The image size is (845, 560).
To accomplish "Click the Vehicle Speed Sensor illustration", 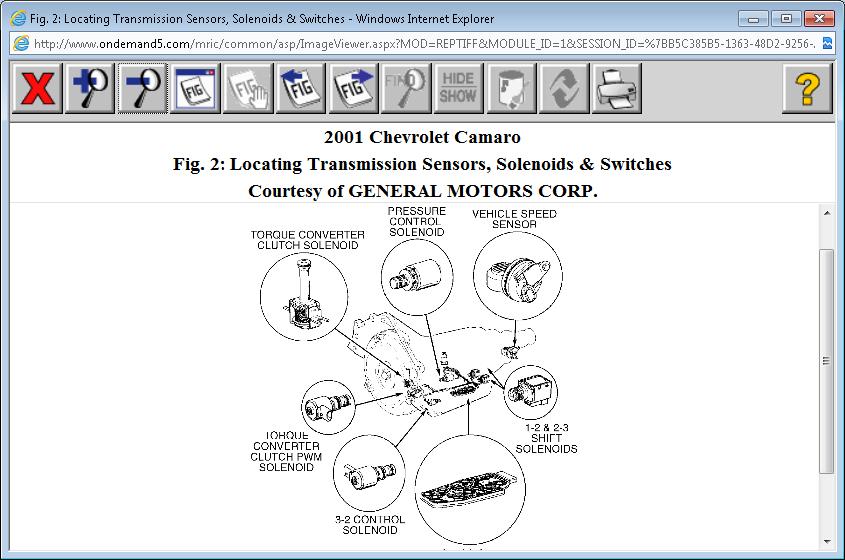I will pyautogui.click(x=517, y=275).
